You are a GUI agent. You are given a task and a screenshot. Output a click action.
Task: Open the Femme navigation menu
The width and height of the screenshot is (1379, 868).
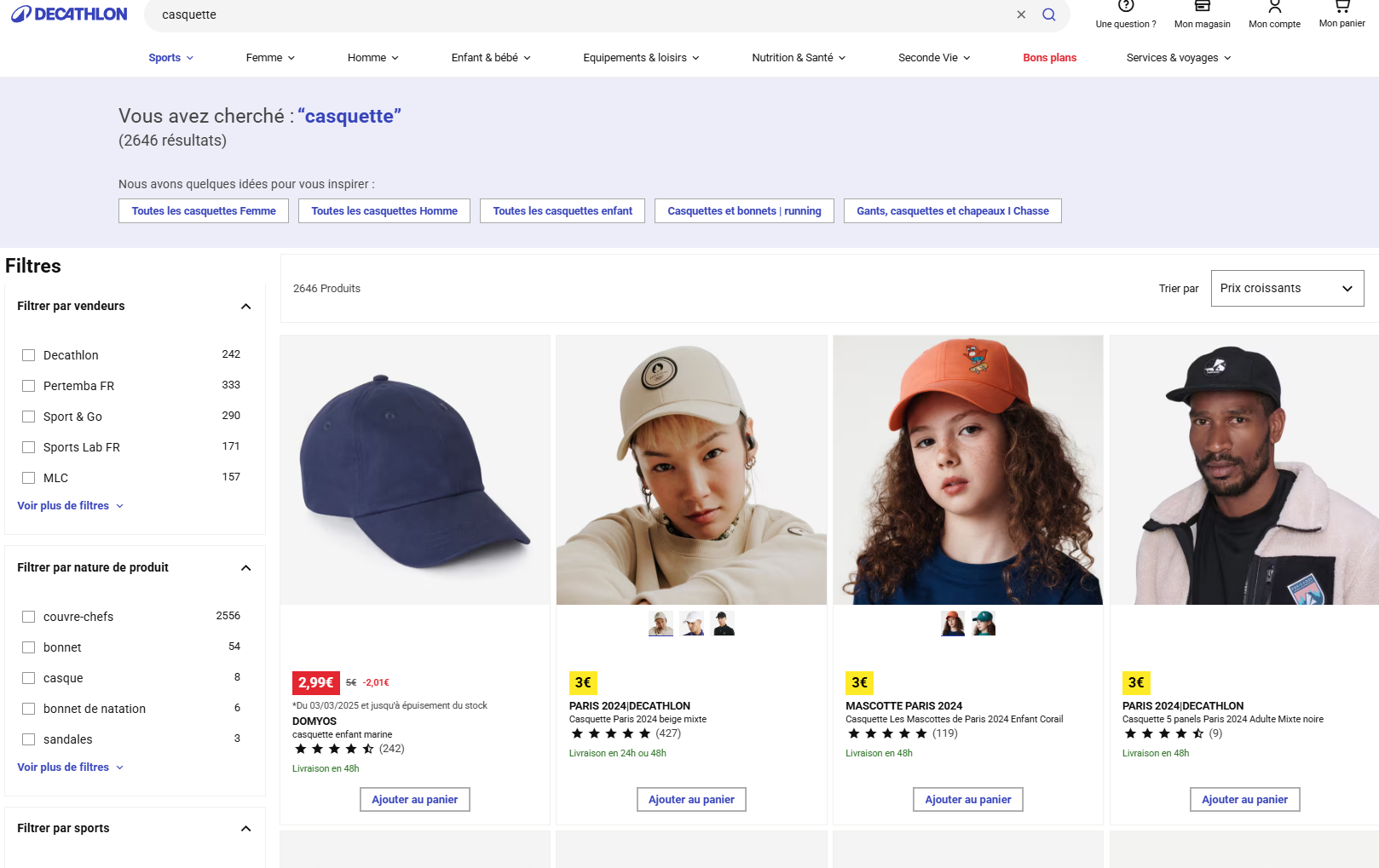[x=270, y=58]
